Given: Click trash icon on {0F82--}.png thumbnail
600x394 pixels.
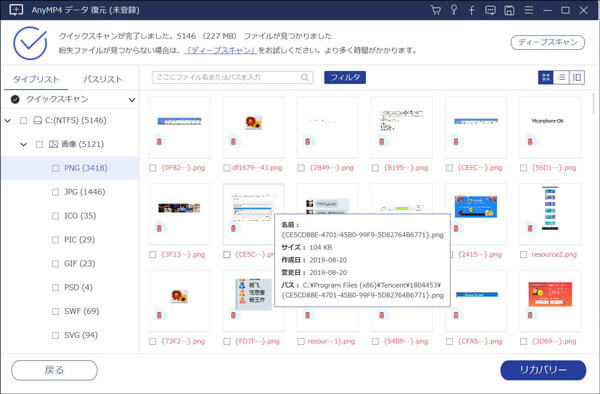Looking at the screenshot, I should (x=159, y=142).
